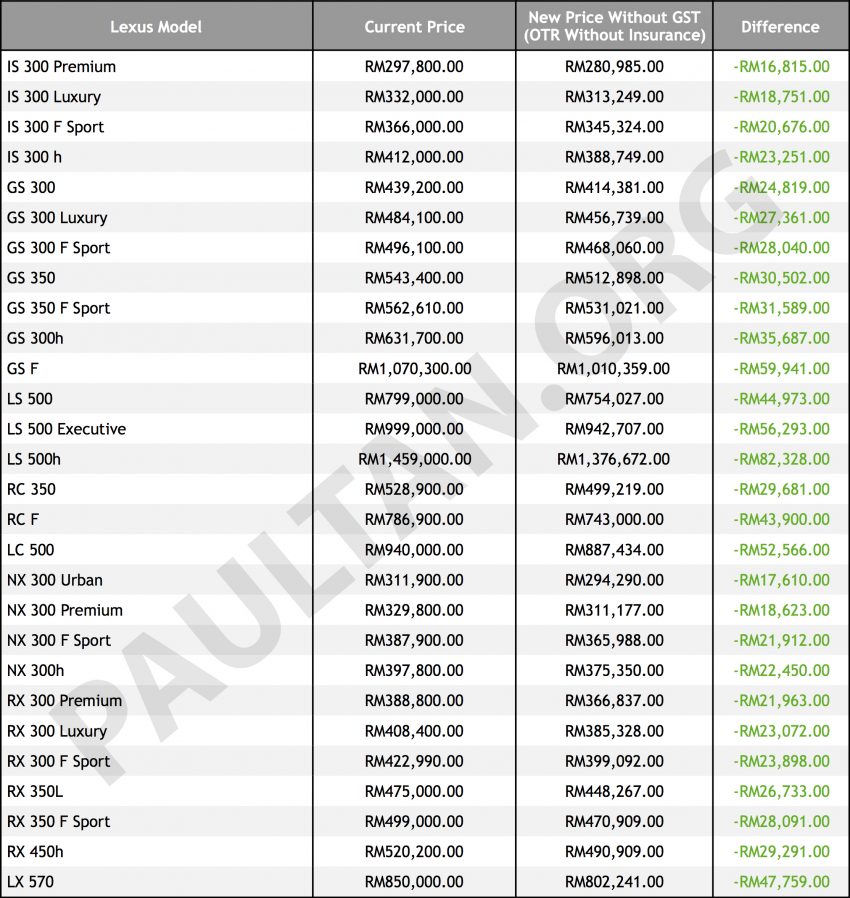Select the GS 350 F Sport difference -RM31,589.00
Screen dimensions: 850x898
[781, 308]
